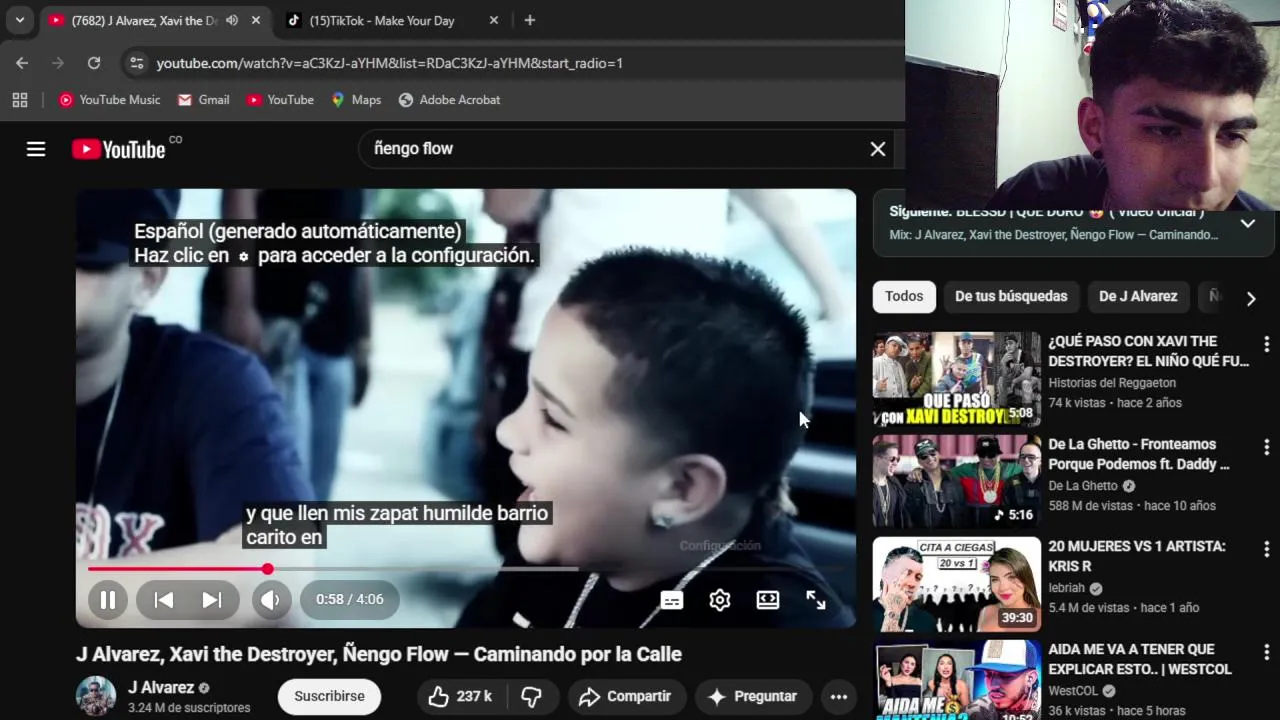1280x720 pixels.
Task: Open Qué pasó con Xavi Destroyer thumbnail
Action: 956,379
